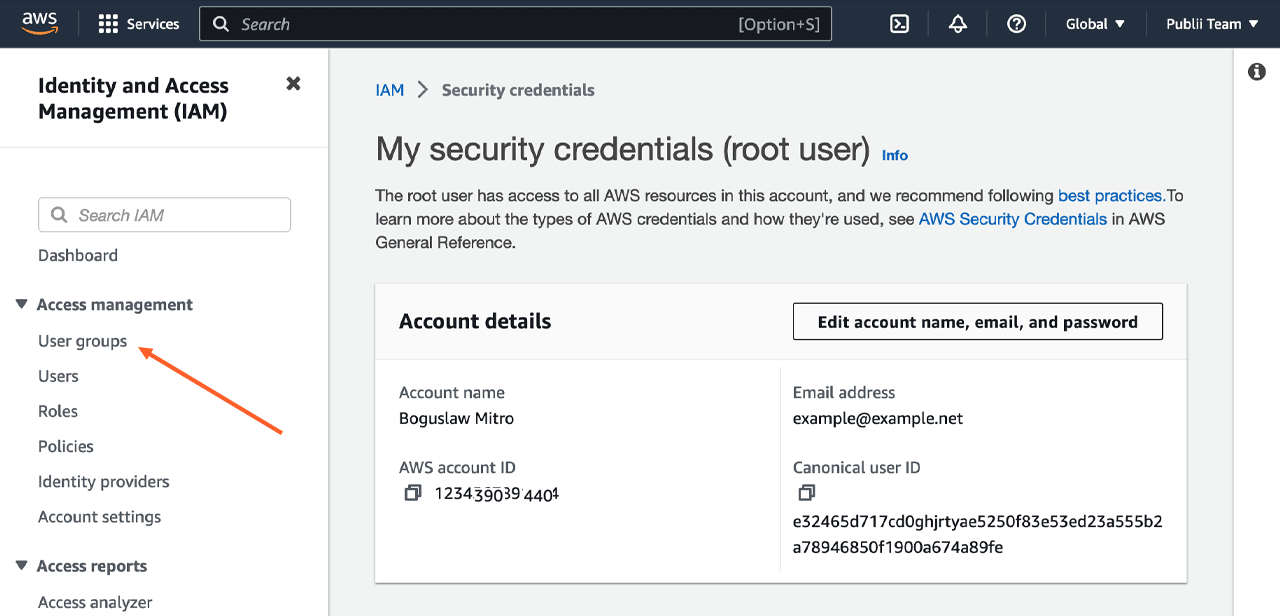Screen dimensions: 1280x616
Task: Open the help question mark menu
Action: coord(1016,23)
